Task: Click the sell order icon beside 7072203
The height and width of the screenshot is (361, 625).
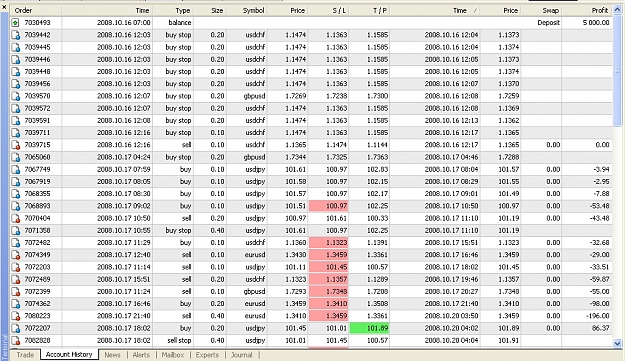Action: point(15,267)
